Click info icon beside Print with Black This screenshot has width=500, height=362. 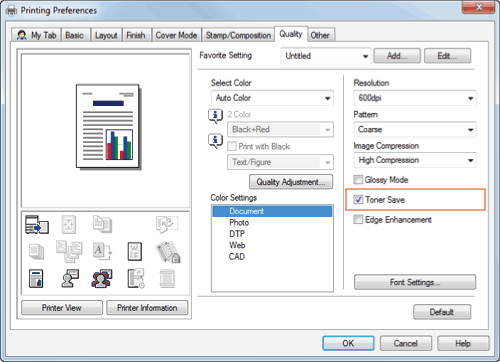(x=215, y=141)
